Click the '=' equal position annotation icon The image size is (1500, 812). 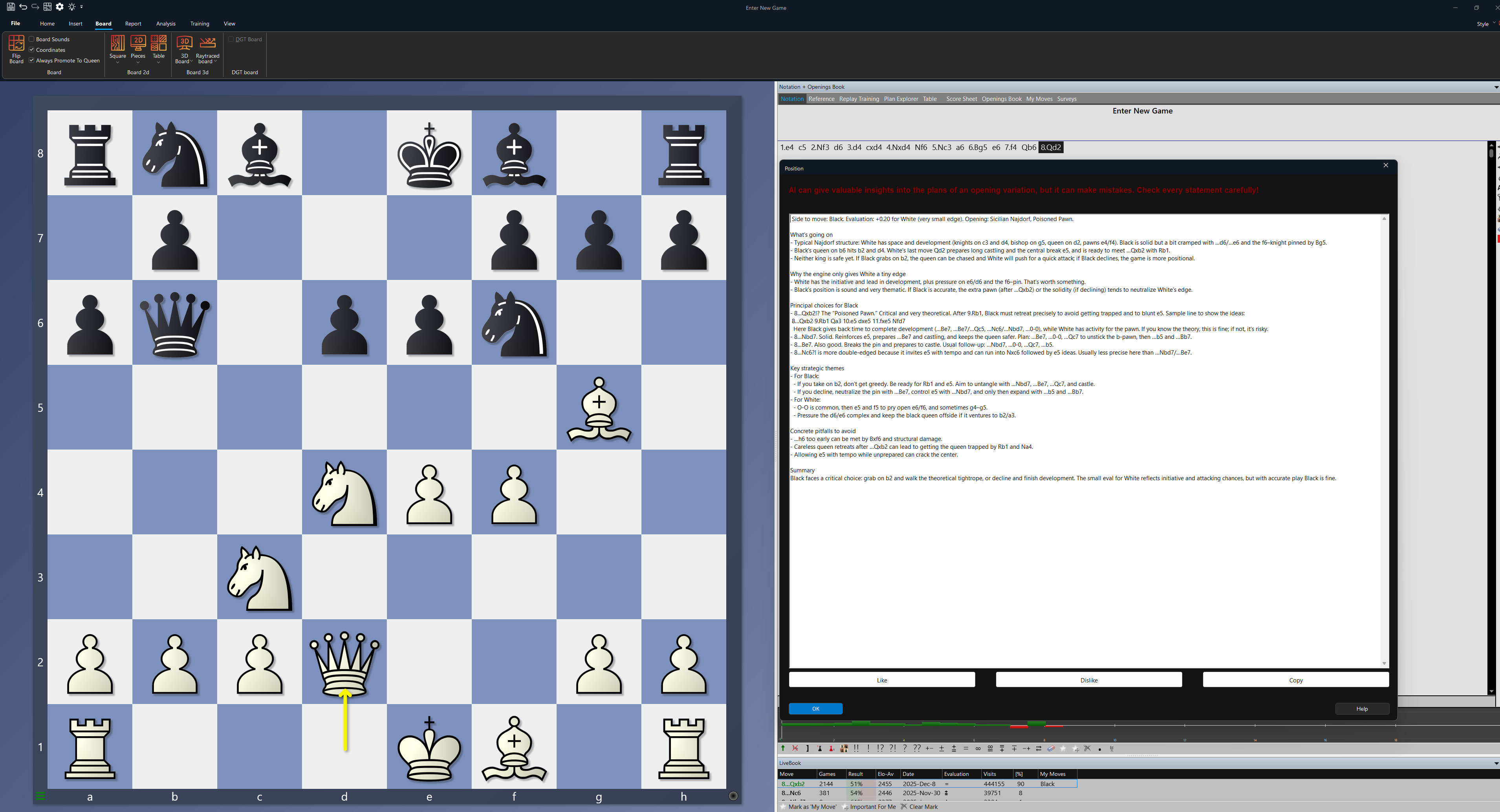click(966, 748)
